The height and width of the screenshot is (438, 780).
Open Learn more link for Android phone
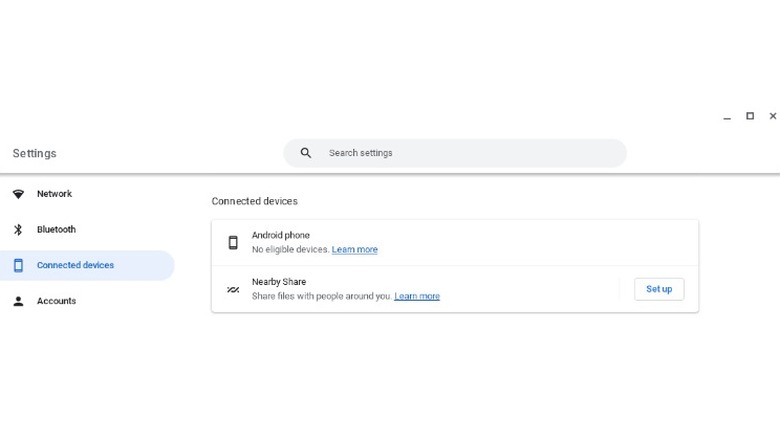(355, 250)
